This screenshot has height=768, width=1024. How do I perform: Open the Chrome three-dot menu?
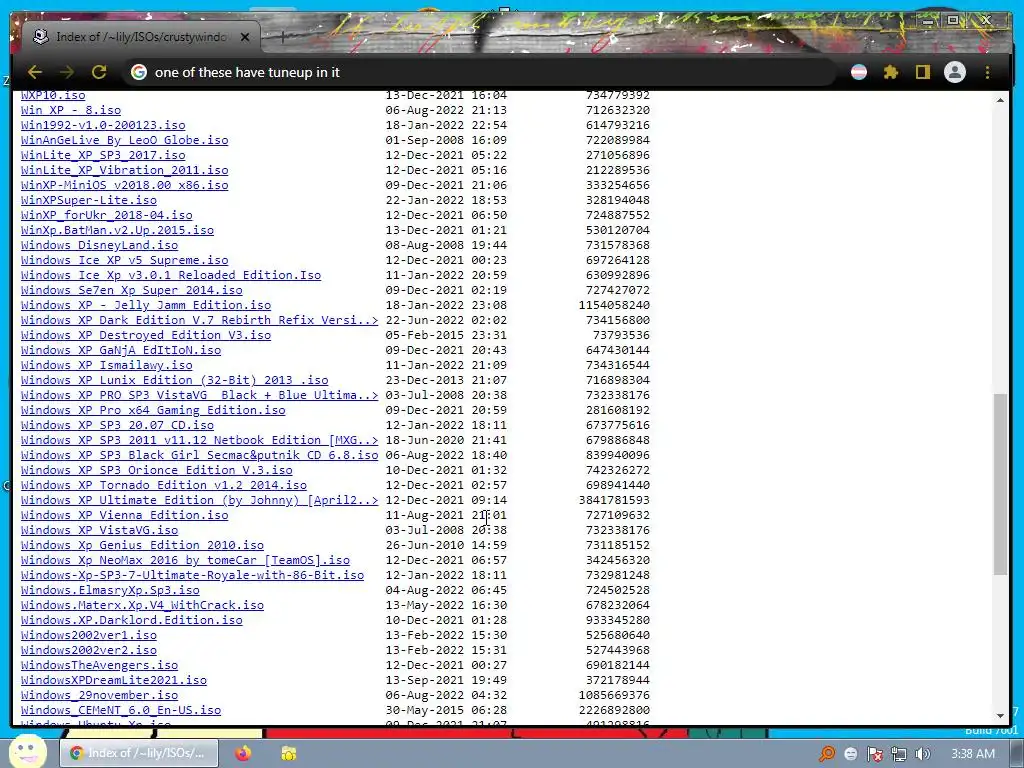click(x=987, y=72)
